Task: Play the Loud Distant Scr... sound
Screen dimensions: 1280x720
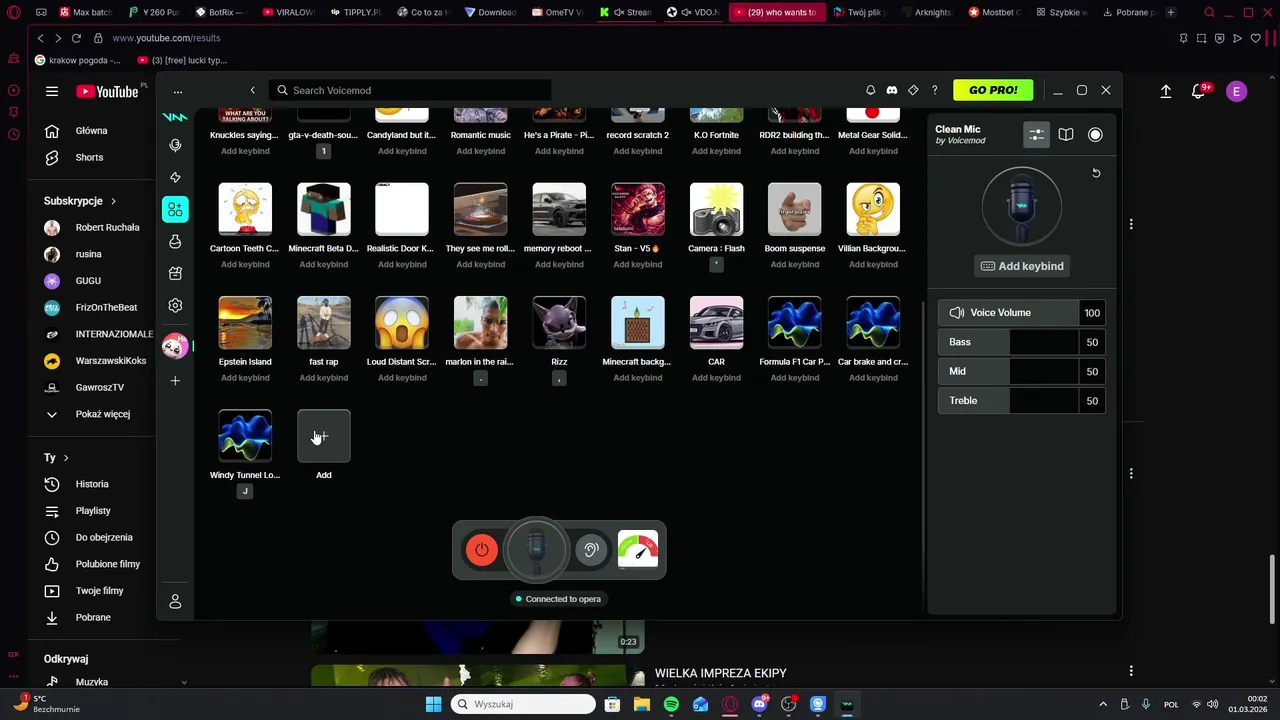Action: pos(402,322)
